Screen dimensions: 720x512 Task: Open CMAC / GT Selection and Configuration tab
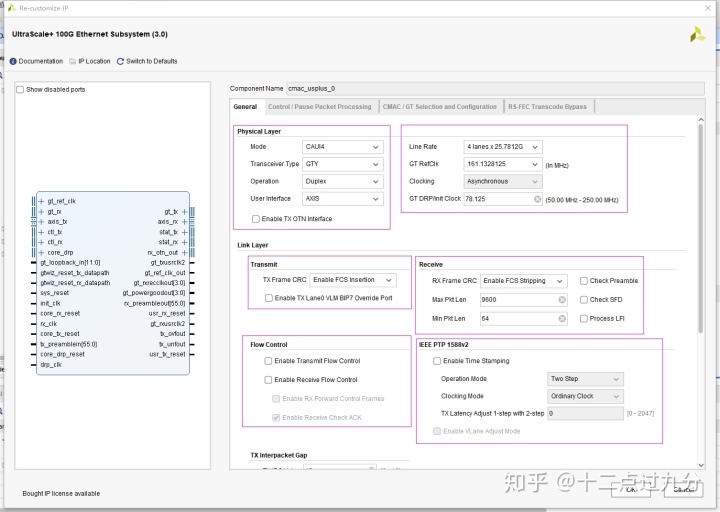coord(440,107)
